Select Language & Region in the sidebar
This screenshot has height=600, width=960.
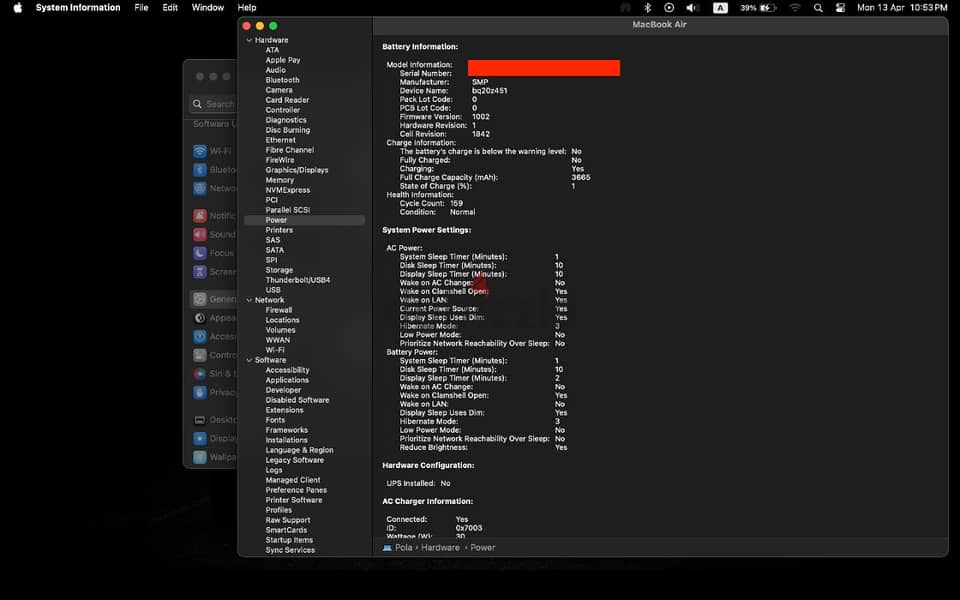[x=299, y=450]
